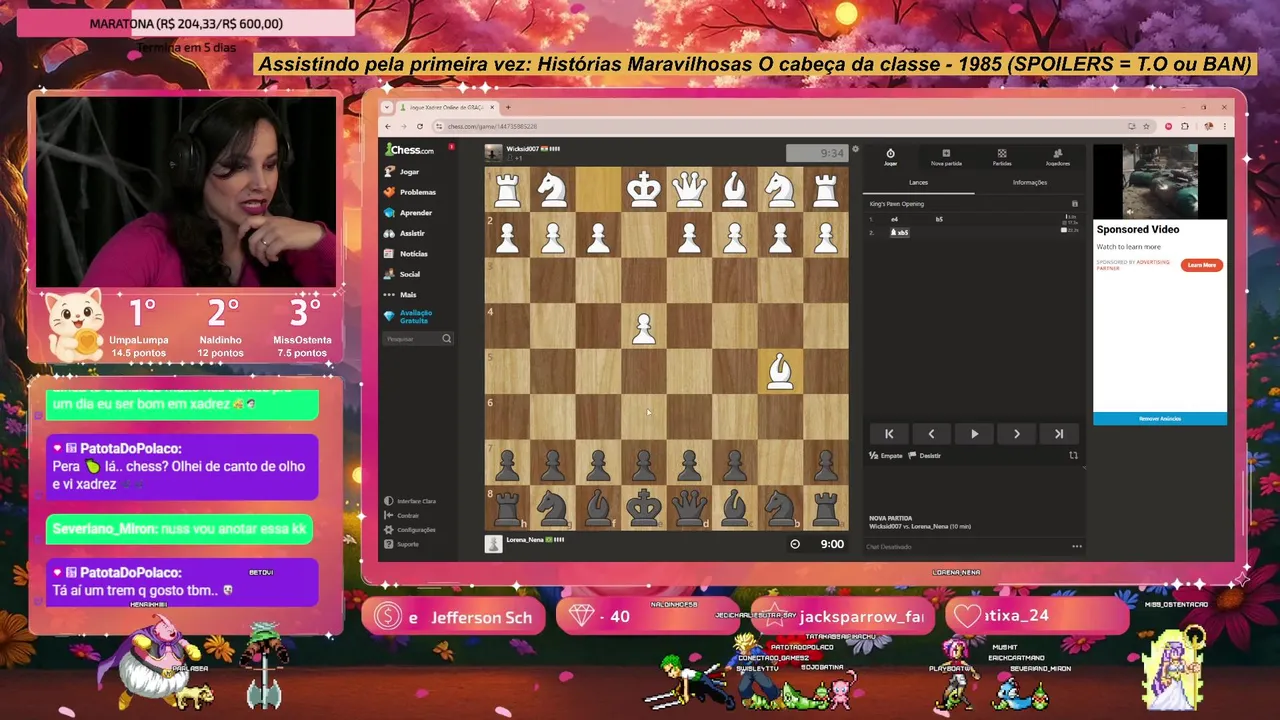
Task: Switch to the Nova partida tab
Action: click(x=946, y=157)
